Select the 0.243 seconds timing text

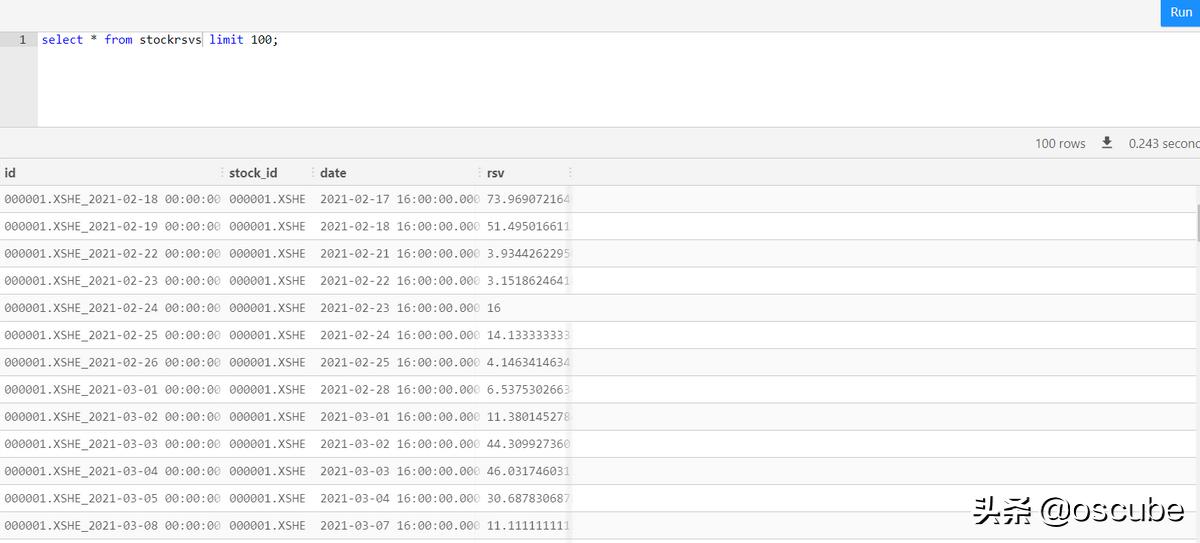(x=1164, y=144)
